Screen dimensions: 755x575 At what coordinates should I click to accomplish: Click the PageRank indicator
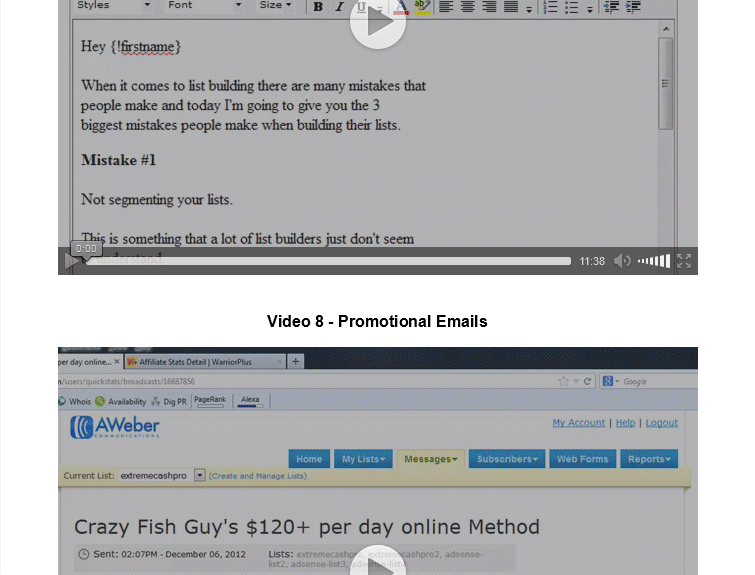(x=209, y=401)
